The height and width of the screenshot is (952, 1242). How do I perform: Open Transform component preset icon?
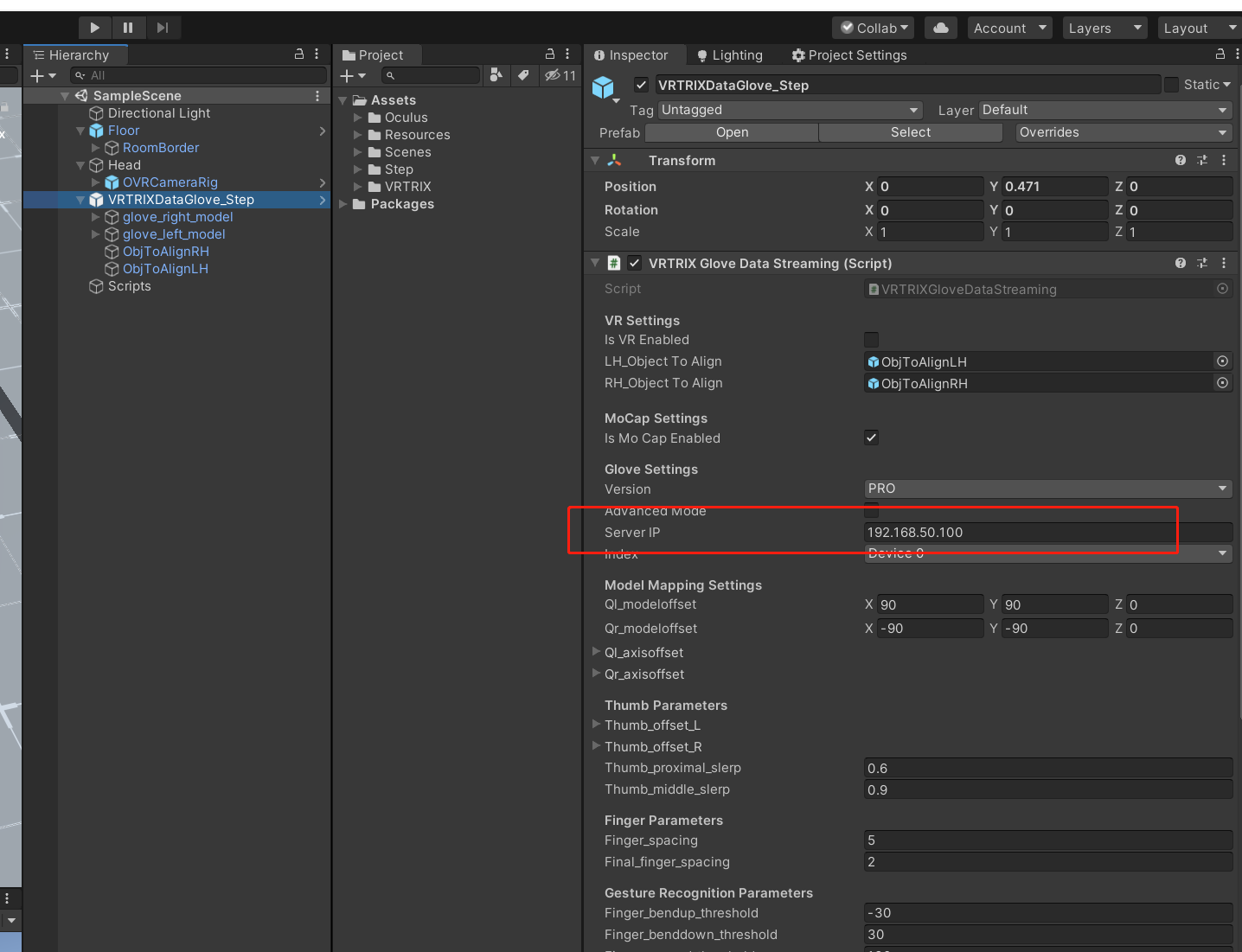1202,160
